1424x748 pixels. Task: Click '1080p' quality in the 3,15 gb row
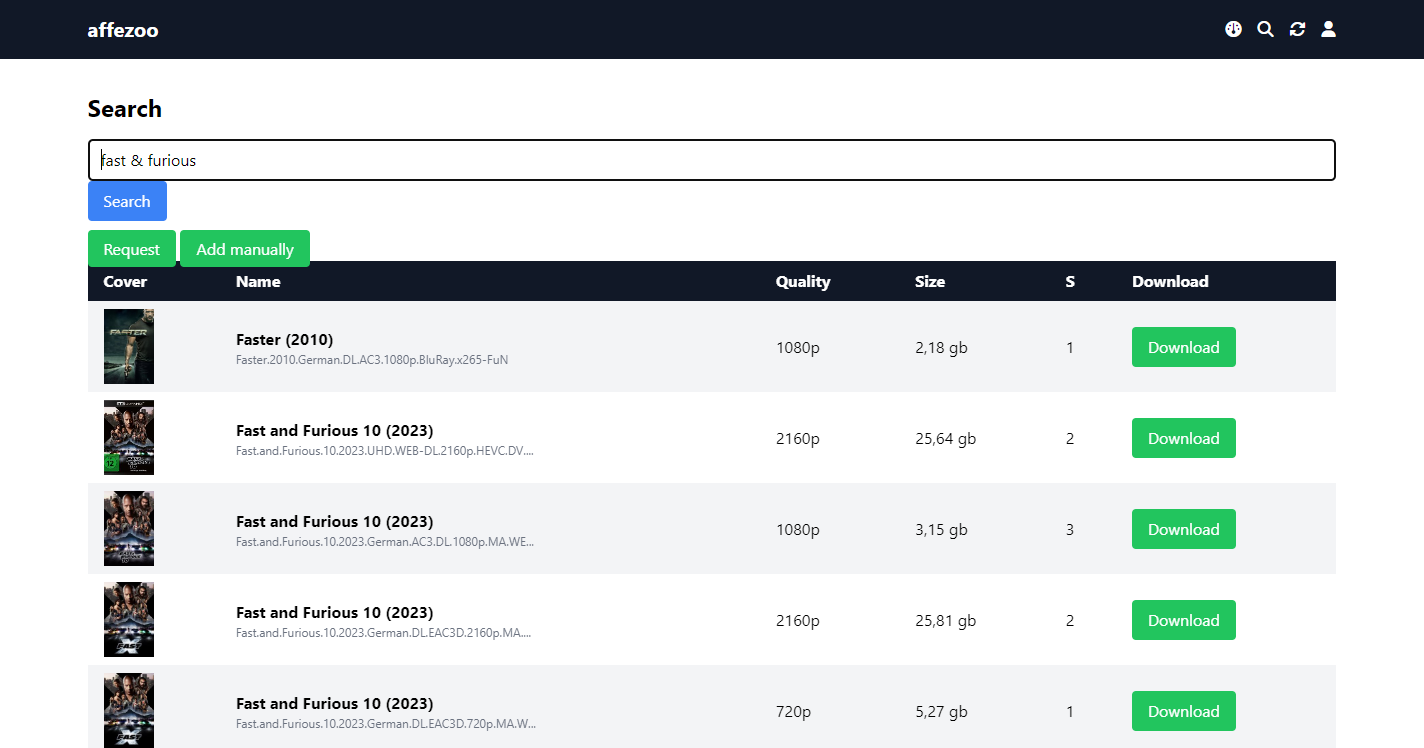coord(798,530)
